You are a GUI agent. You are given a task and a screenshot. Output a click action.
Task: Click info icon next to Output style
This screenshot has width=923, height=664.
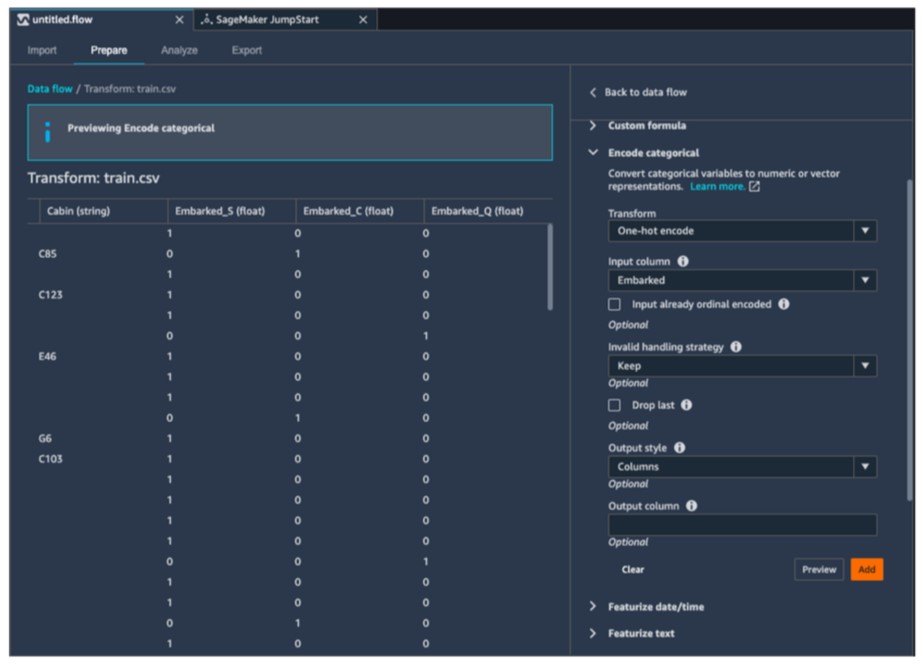coord(680,448)
